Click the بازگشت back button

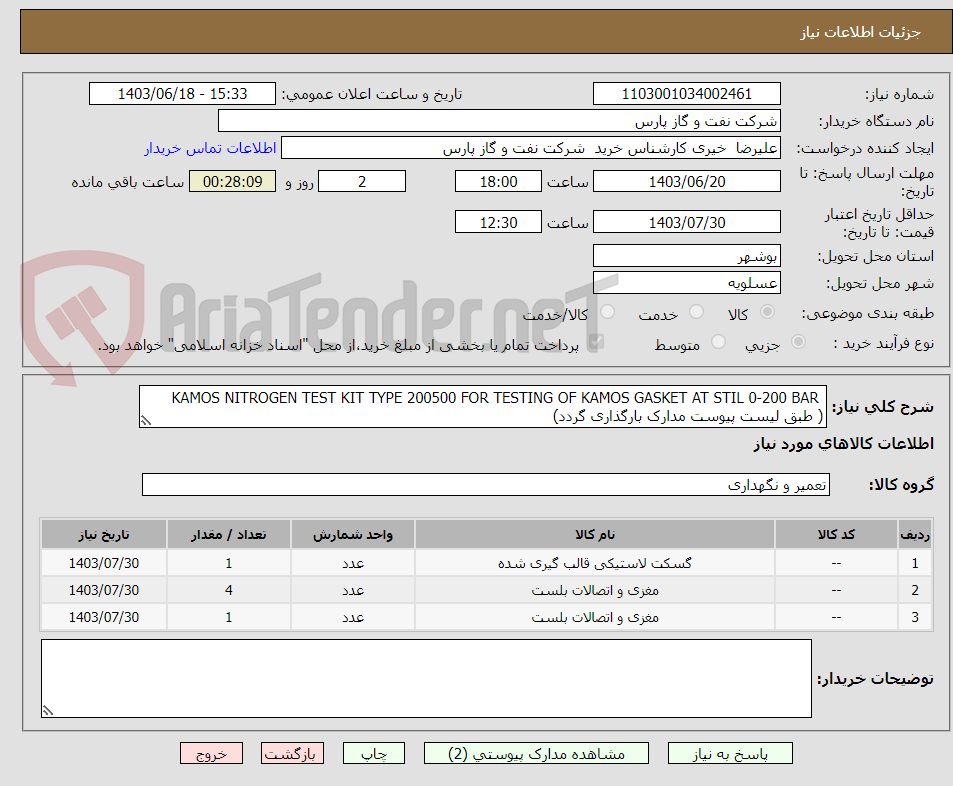click(x=292, y=753)
